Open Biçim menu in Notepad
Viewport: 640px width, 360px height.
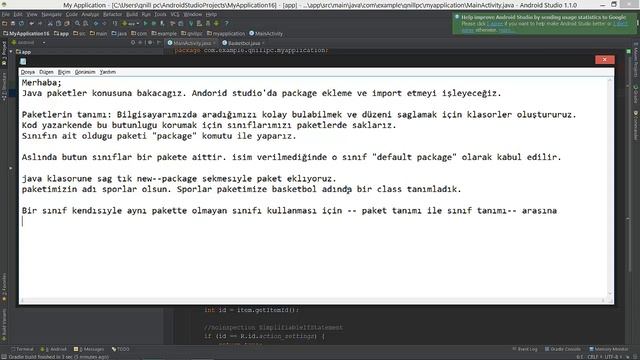point(64,72)
